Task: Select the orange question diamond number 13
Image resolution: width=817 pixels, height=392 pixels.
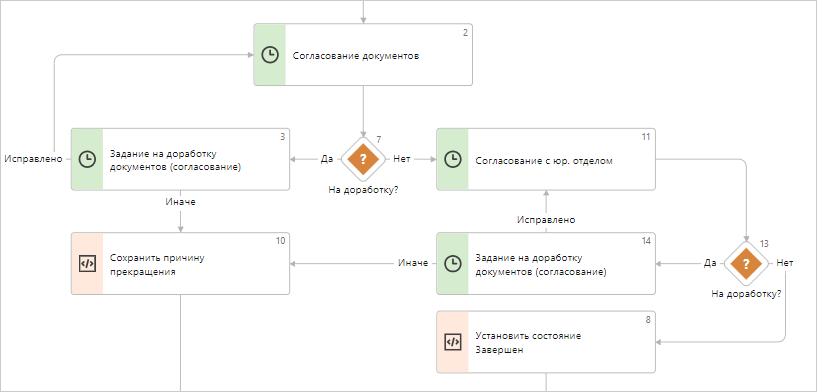Action: [x=747, y=263]
